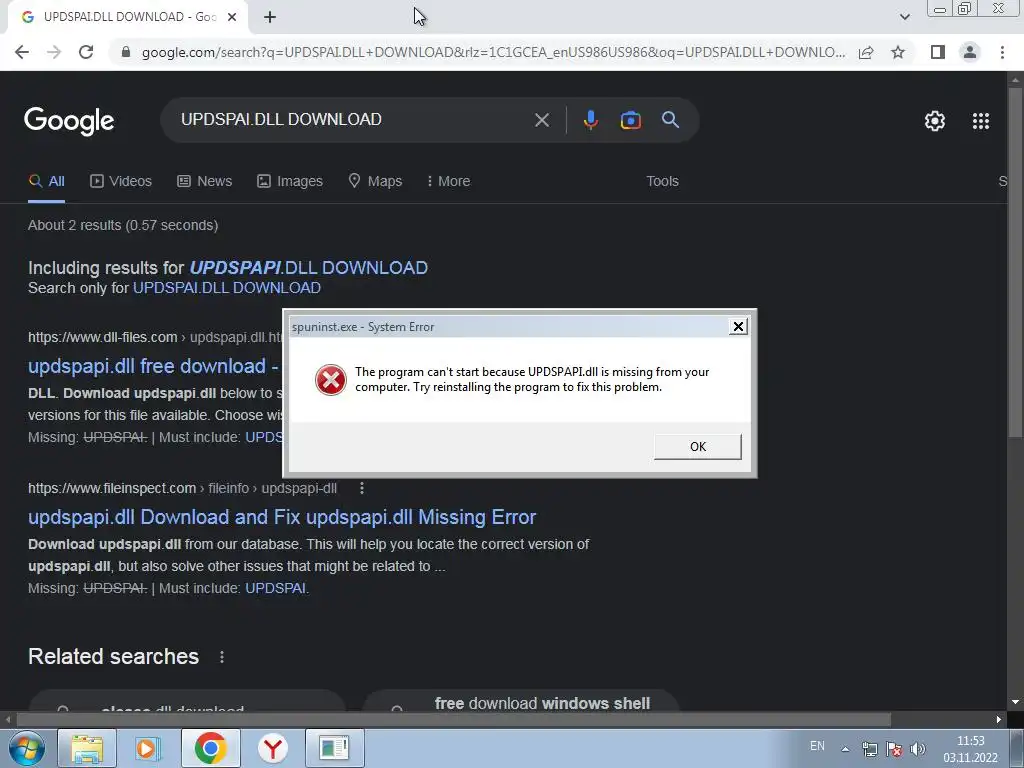Open the dll-files.com updspapi.dll free download result

tap(153, 366)
